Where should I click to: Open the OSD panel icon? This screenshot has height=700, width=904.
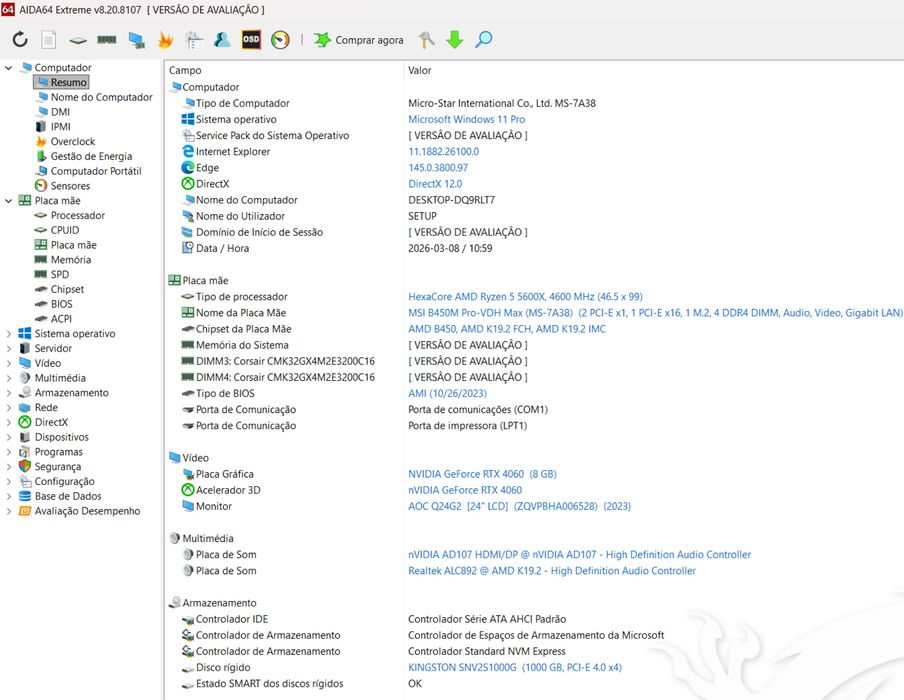(x=251, y=39)
